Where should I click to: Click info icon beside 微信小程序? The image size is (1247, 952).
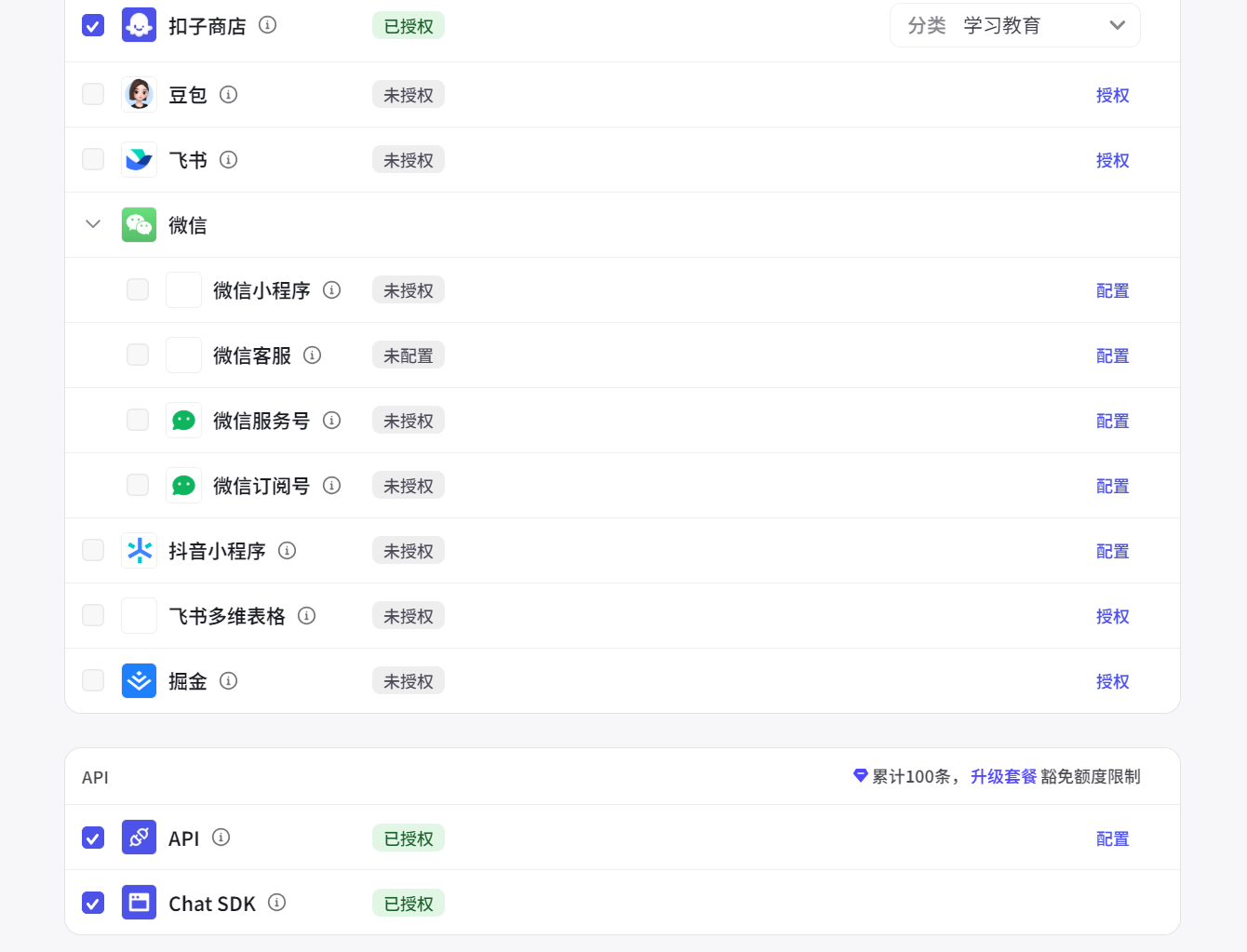click(331, 289)
